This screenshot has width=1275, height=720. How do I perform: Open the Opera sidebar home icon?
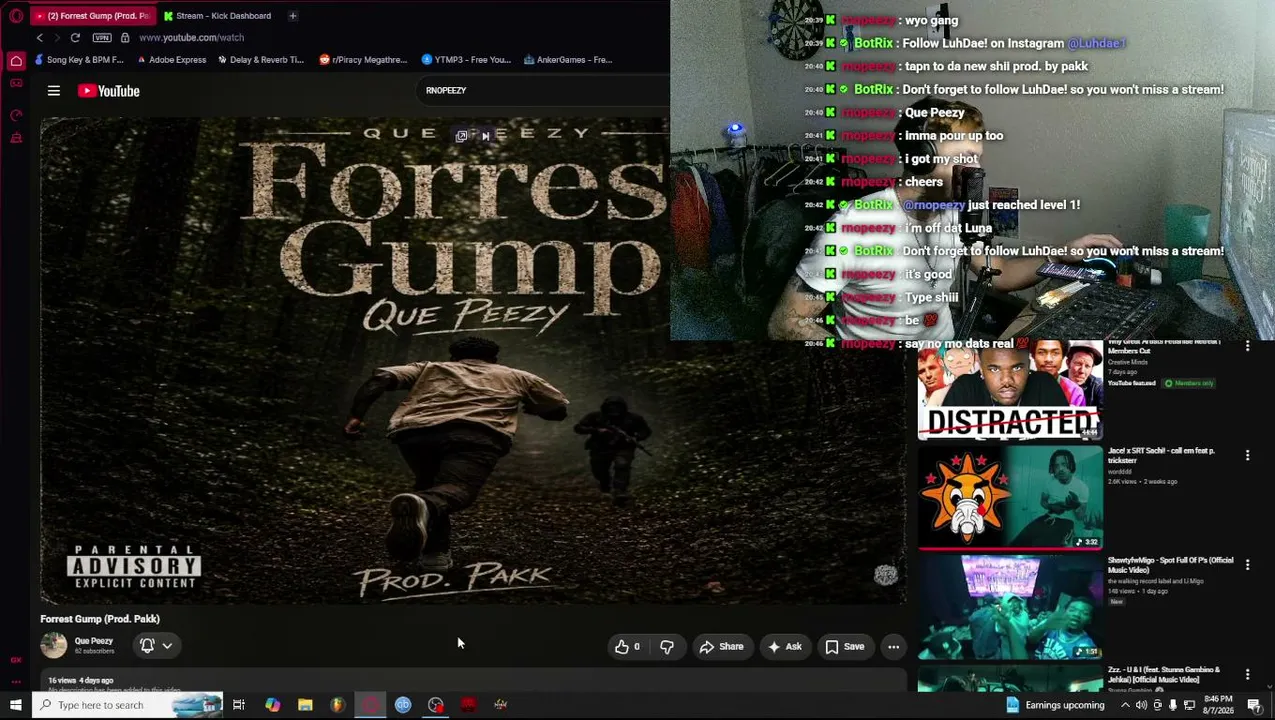(16, 62)
